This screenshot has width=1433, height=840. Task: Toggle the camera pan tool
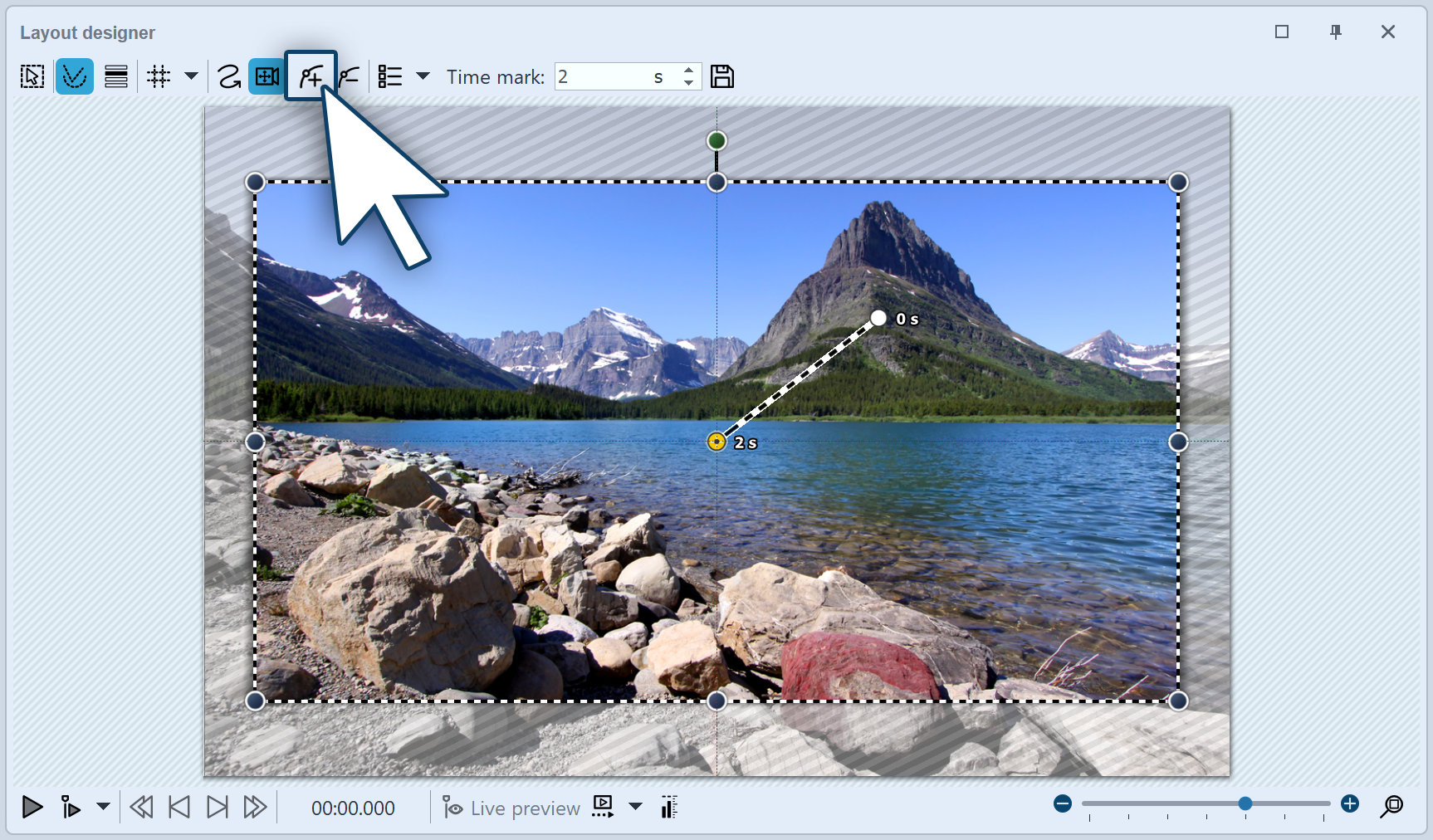coord(266,76)
